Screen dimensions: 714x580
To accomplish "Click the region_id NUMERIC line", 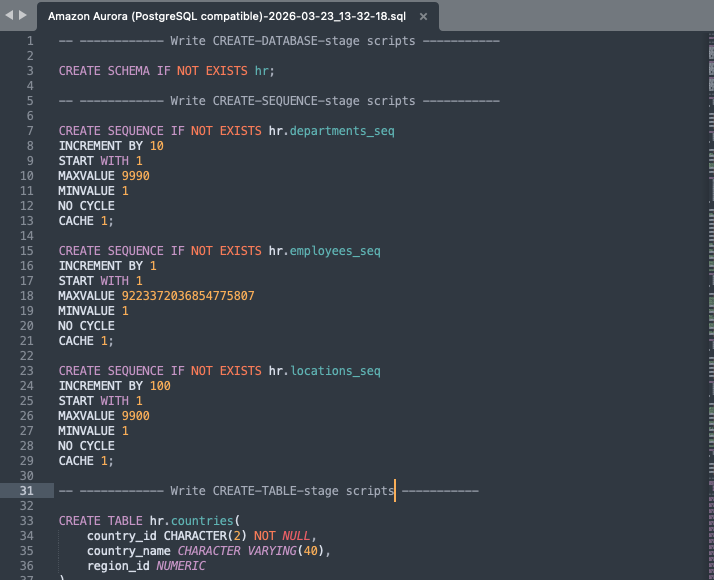I will tap(146, 566).
